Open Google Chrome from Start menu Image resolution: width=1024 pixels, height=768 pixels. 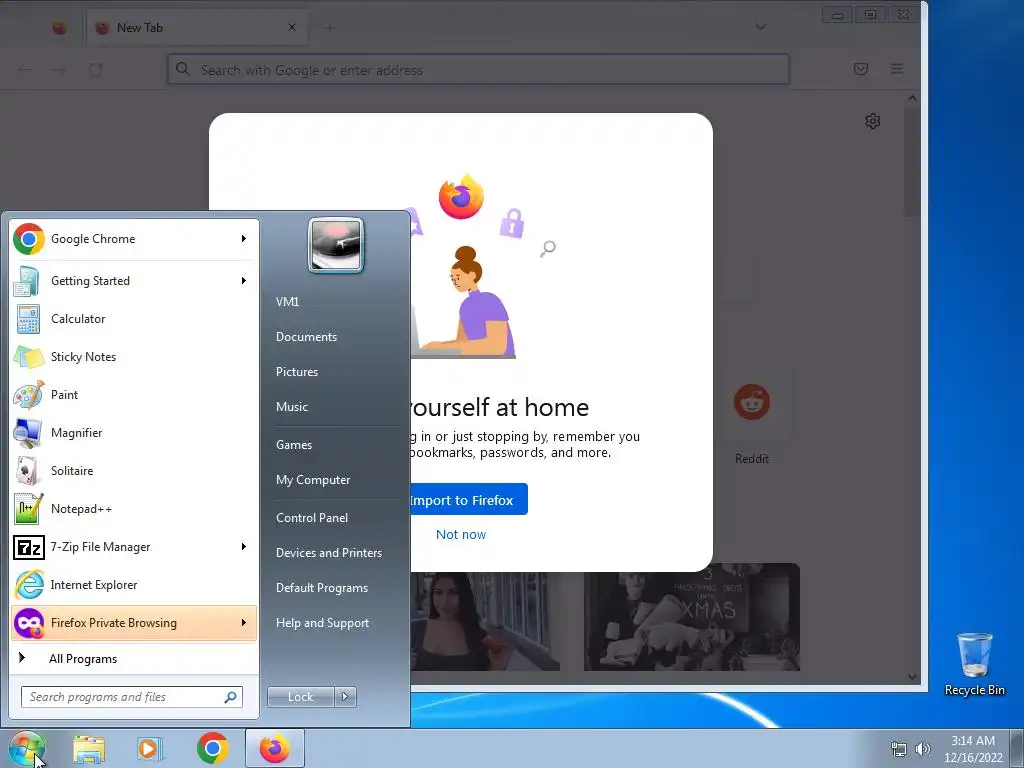[134, 239]
